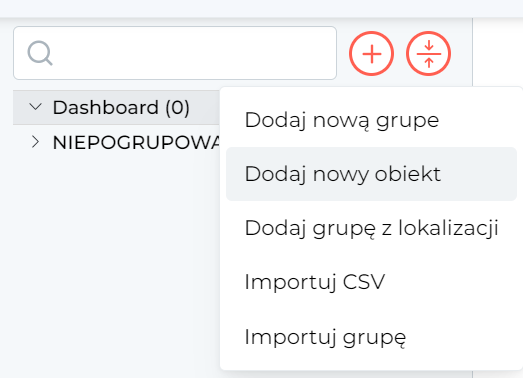Select the Dashboard (0) tree row

click(x=116, y=107)
